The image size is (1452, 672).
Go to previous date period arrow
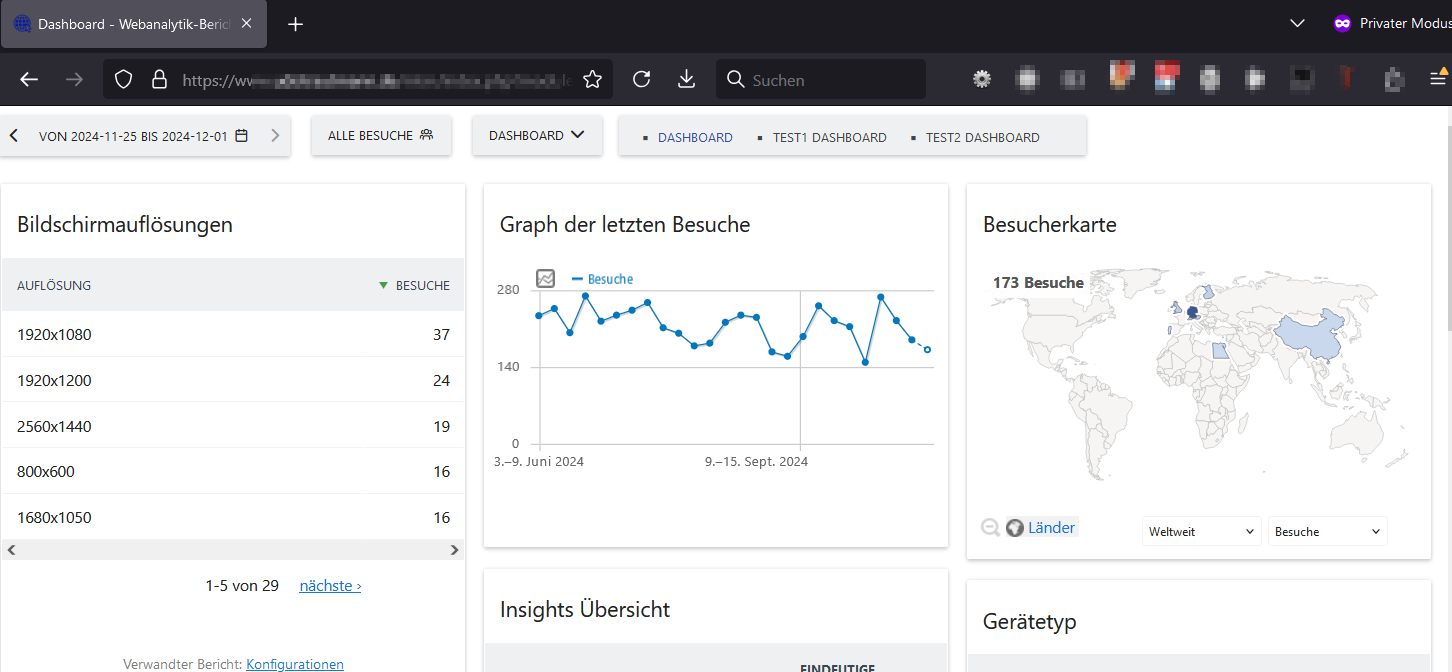(14, 136)
